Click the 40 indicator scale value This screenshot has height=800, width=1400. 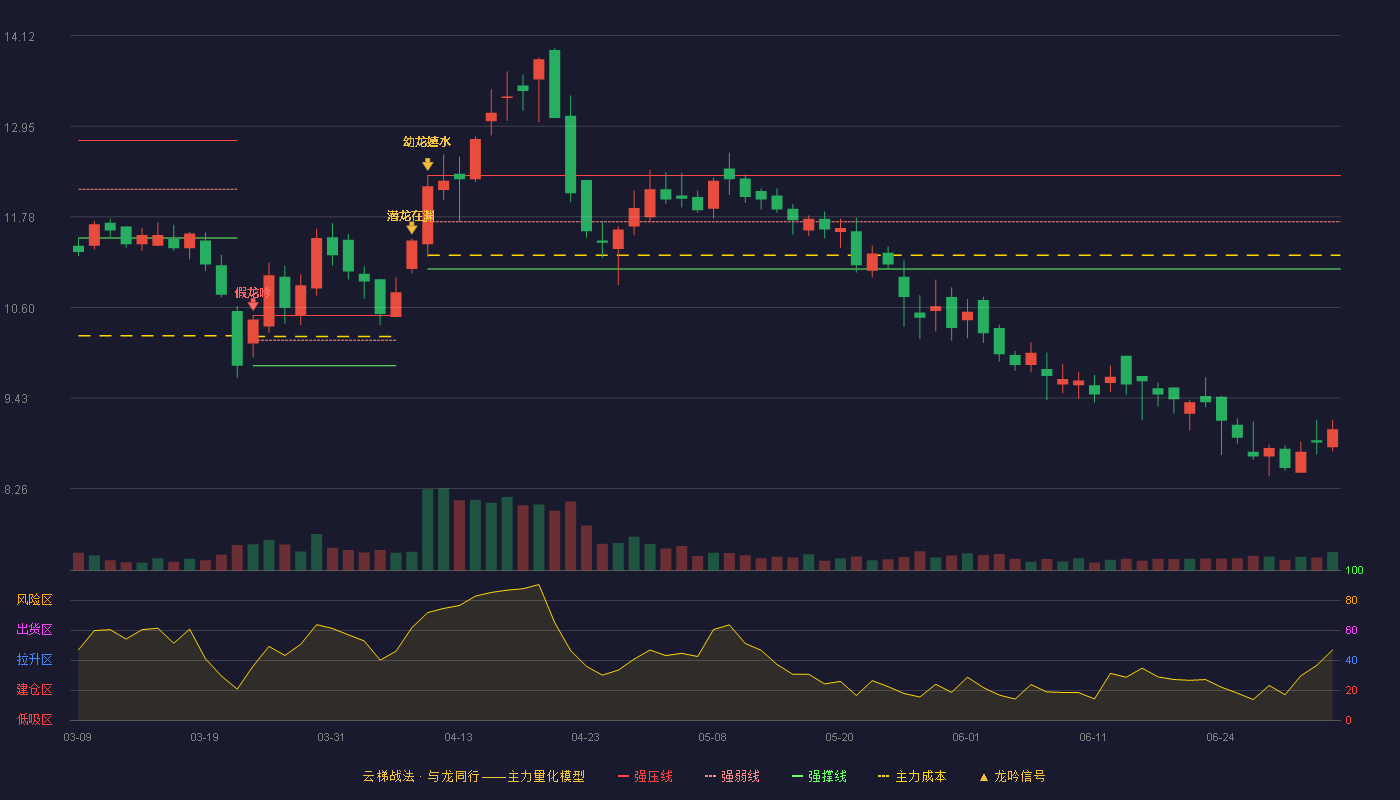click(x=1351, y=660)
